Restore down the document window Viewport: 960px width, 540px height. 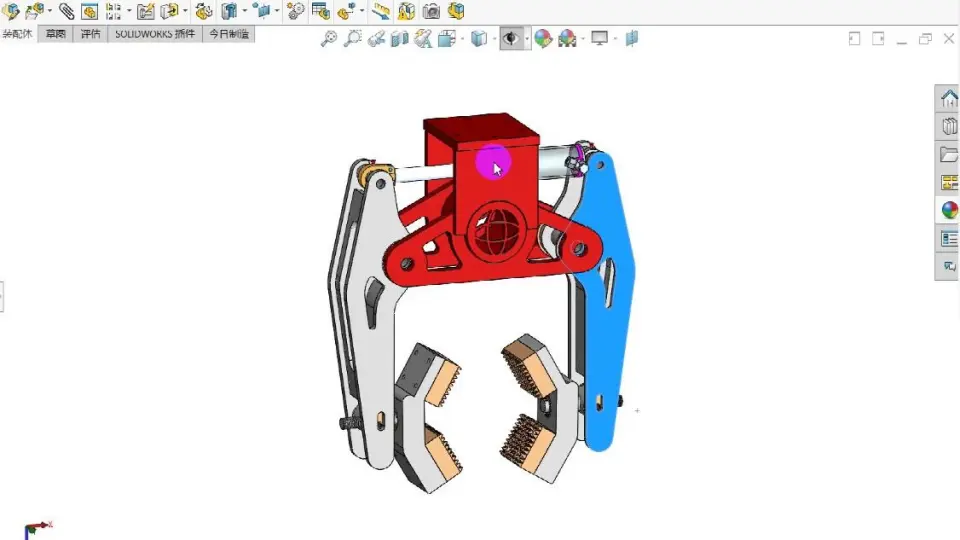coord(925,39)
